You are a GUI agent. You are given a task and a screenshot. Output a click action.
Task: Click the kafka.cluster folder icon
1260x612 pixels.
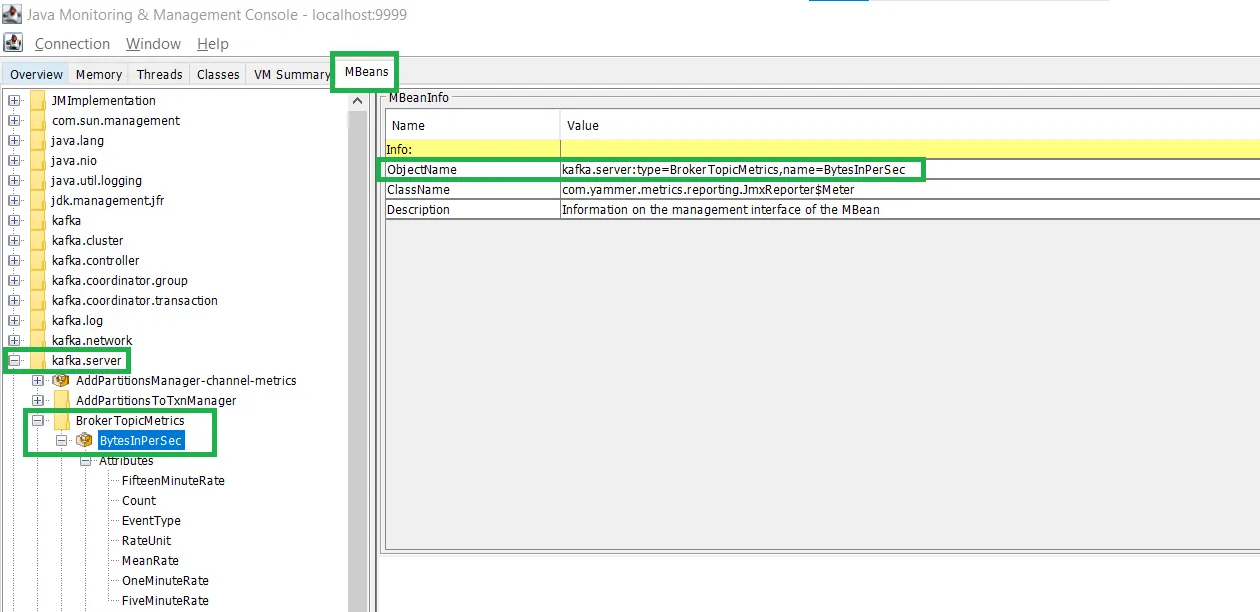[38, 241]
